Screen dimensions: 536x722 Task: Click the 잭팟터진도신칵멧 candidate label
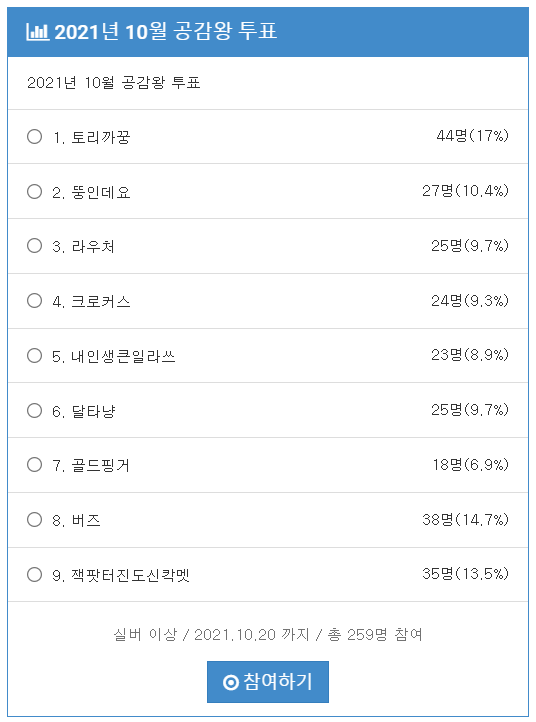tap(130, 575)
